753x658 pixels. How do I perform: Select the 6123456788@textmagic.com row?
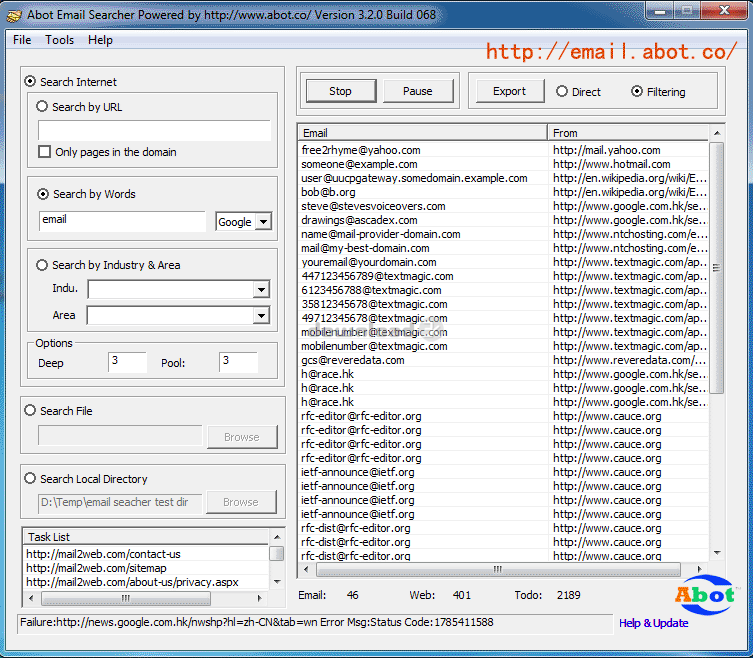point(503,290)
